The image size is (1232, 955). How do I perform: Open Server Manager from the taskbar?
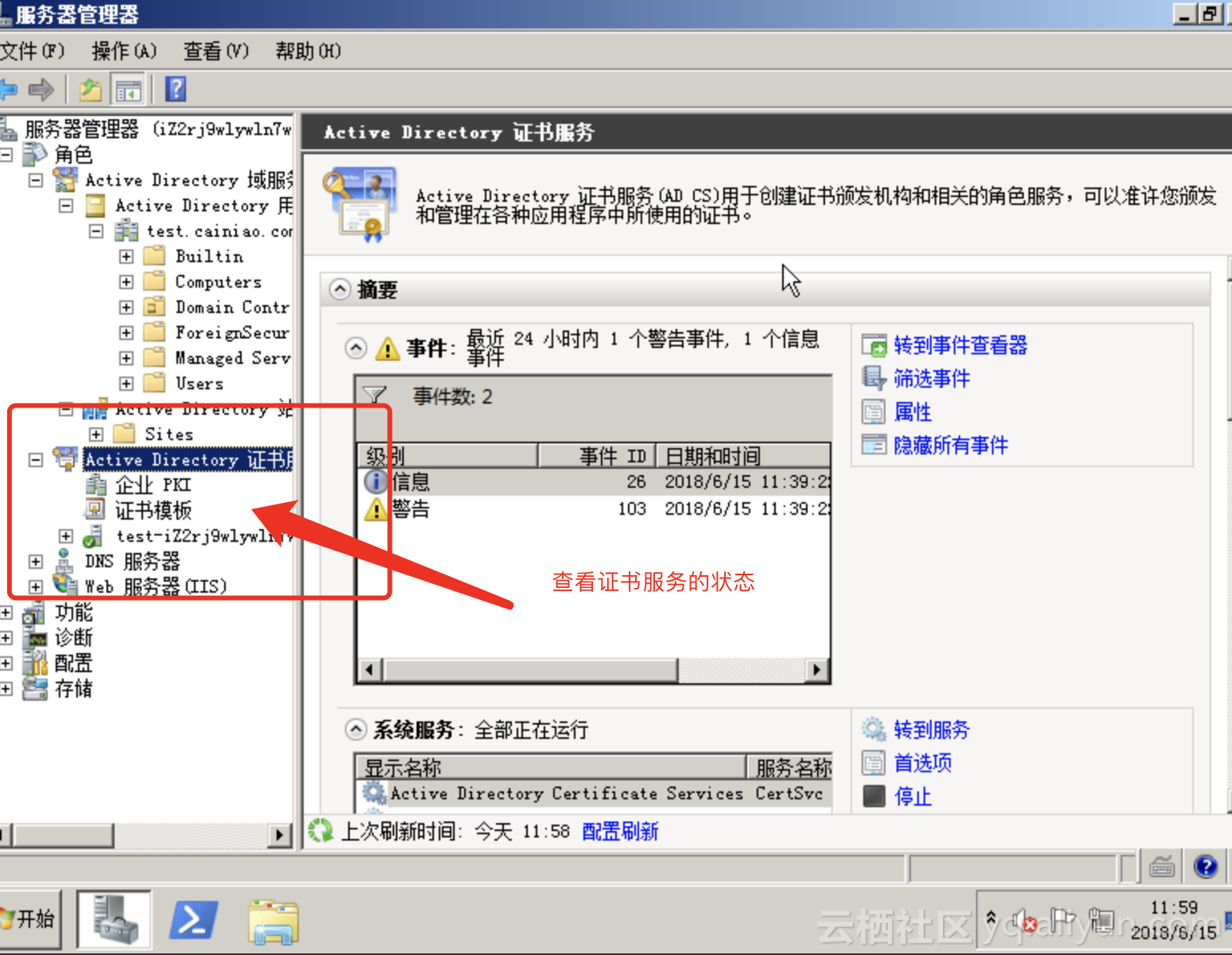pyautogui.click(x=114, y=920)
